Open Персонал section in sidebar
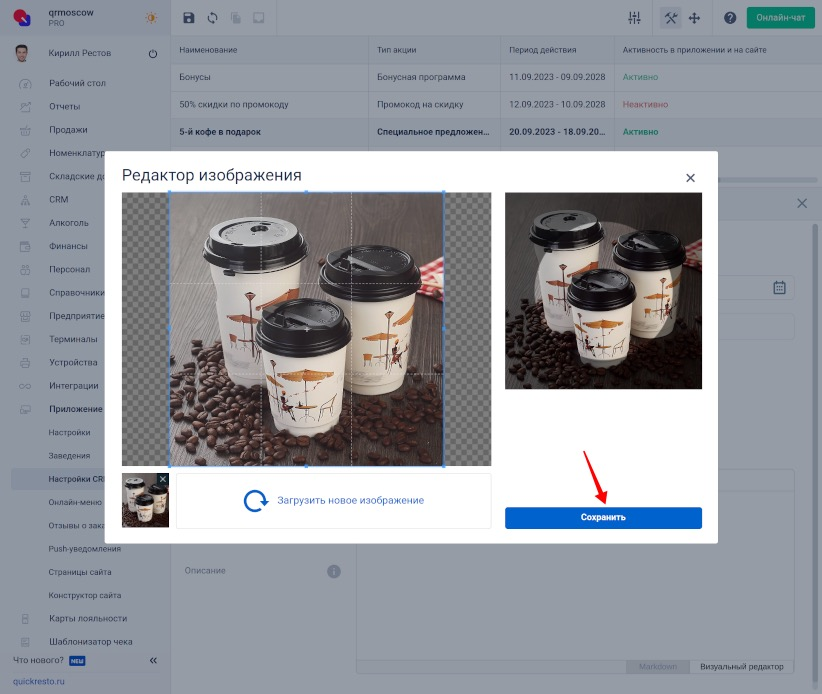The height and width of the screenshot is (694, 822). (69, 269)
